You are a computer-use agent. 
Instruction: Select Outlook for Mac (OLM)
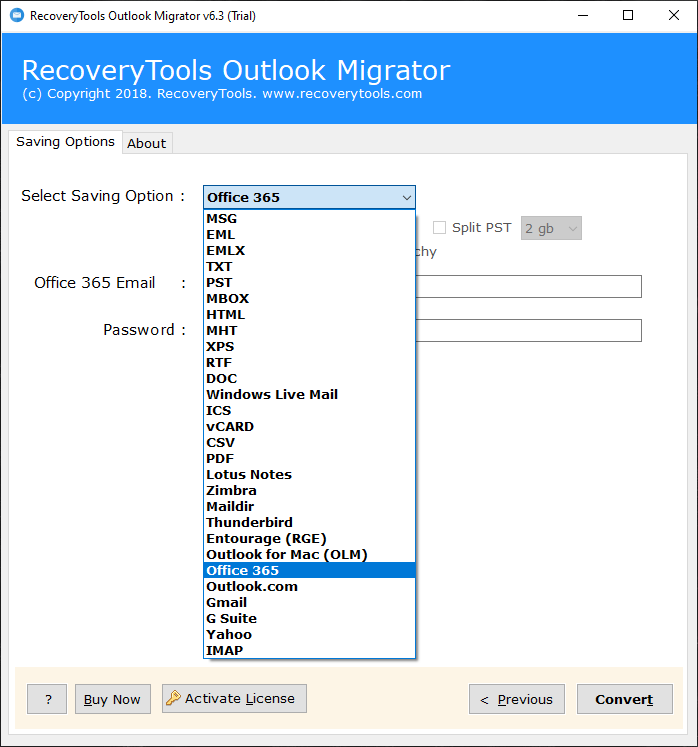pos(309,555)
